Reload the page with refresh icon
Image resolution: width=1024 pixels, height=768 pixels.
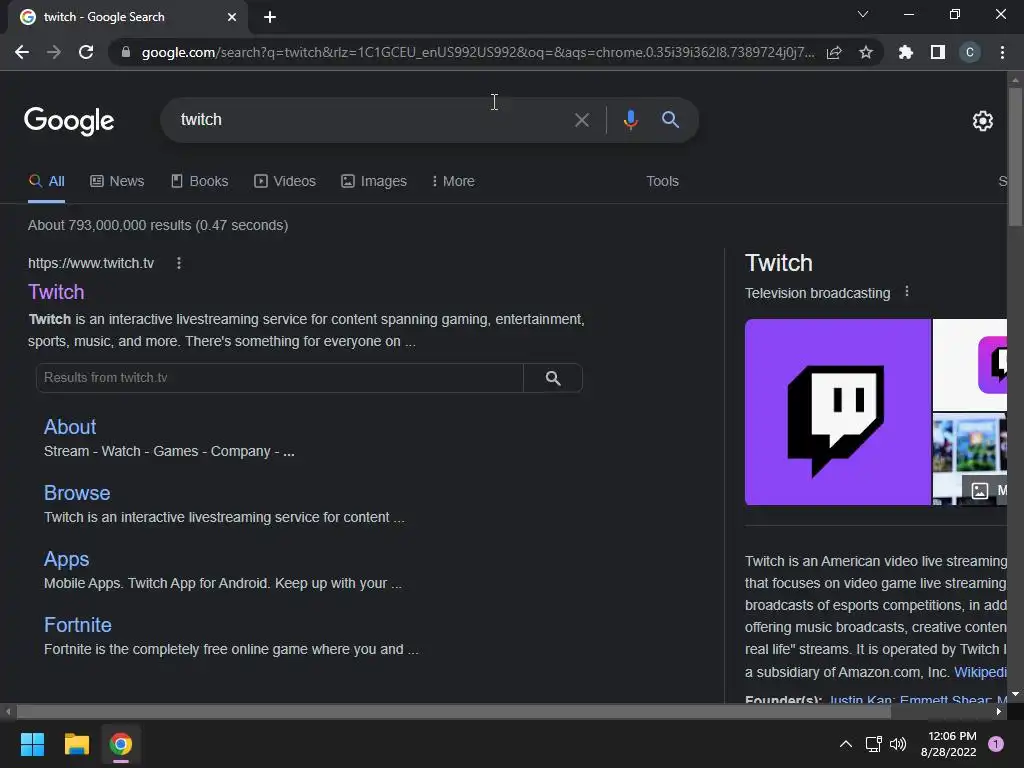[x=86, y=52]
